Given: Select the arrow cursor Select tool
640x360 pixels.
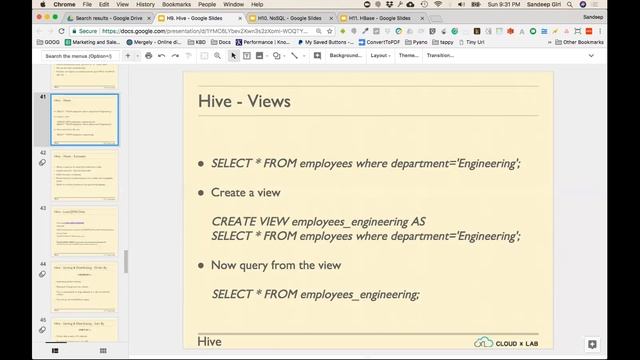Looking at the screenshot, I should tap(233, 56).
